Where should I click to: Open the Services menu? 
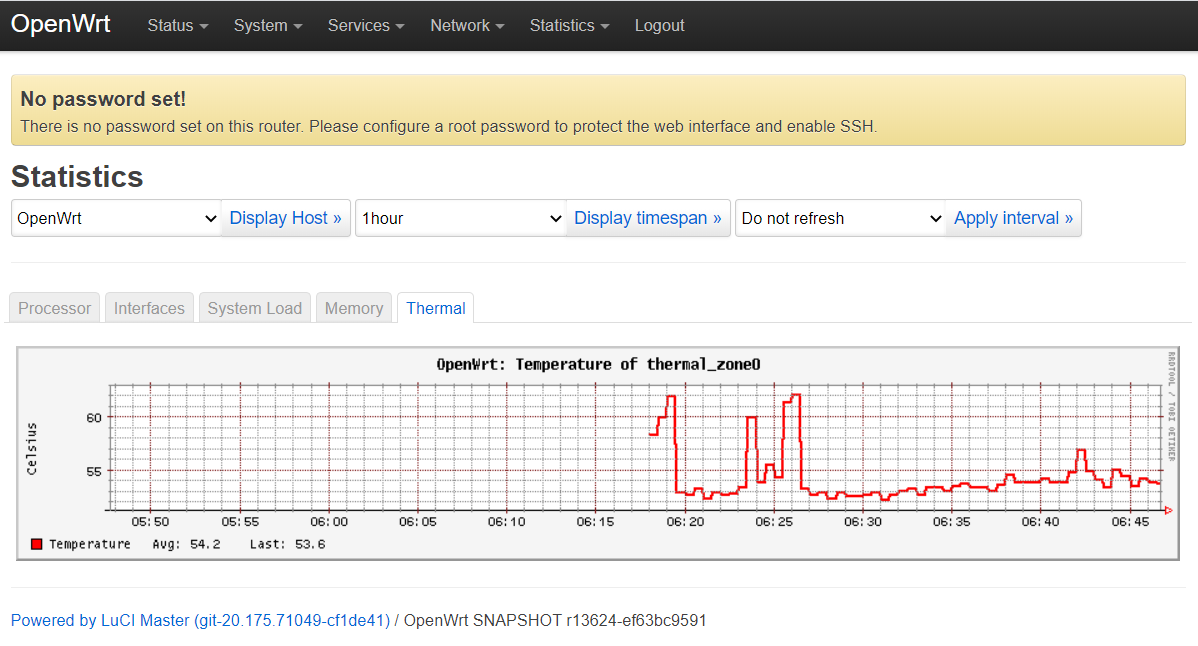(365, 25)
